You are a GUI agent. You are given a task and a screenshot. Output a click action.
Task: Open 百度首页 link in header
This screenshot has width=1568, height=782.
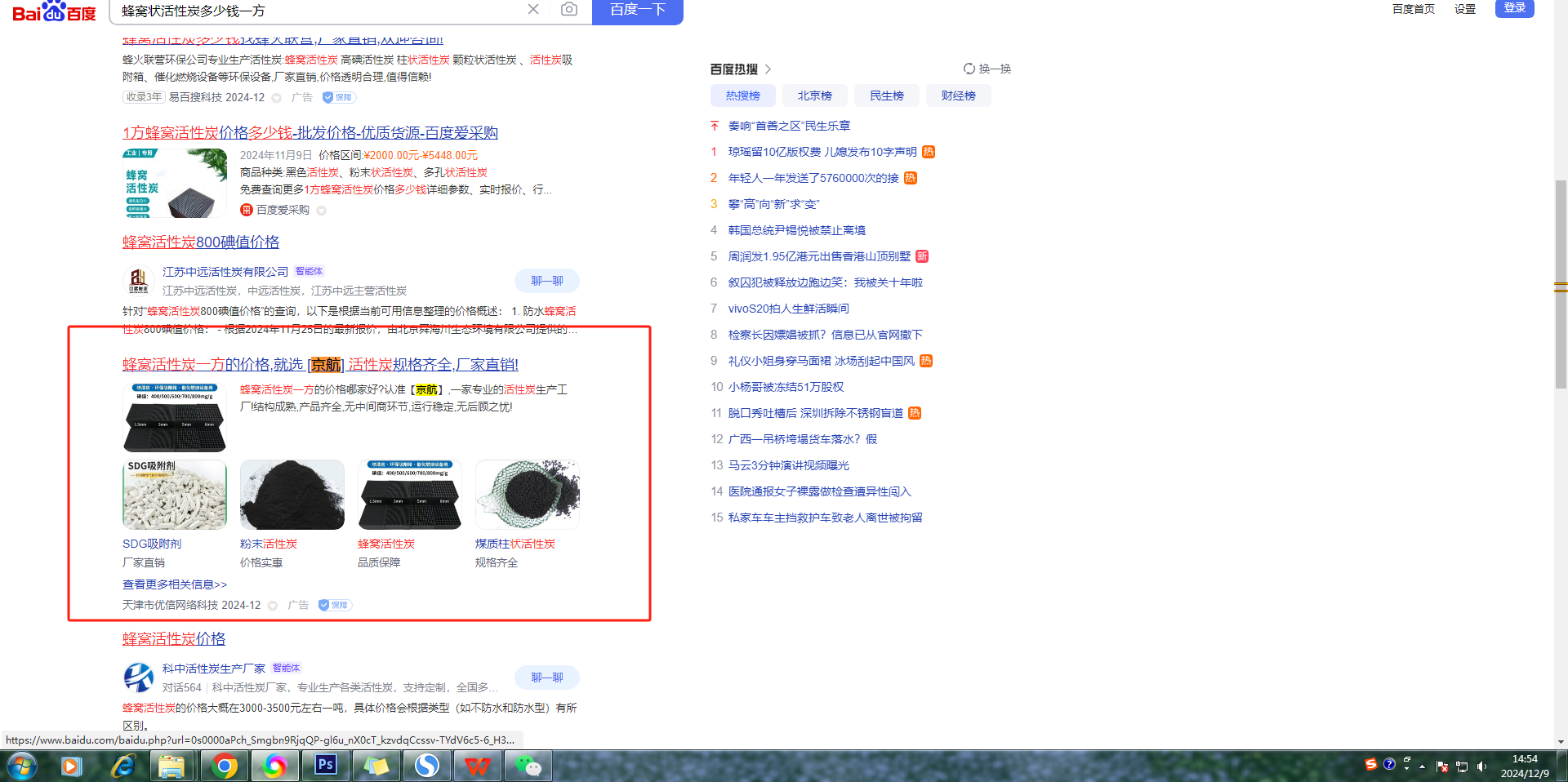(x=1414, y=9)
